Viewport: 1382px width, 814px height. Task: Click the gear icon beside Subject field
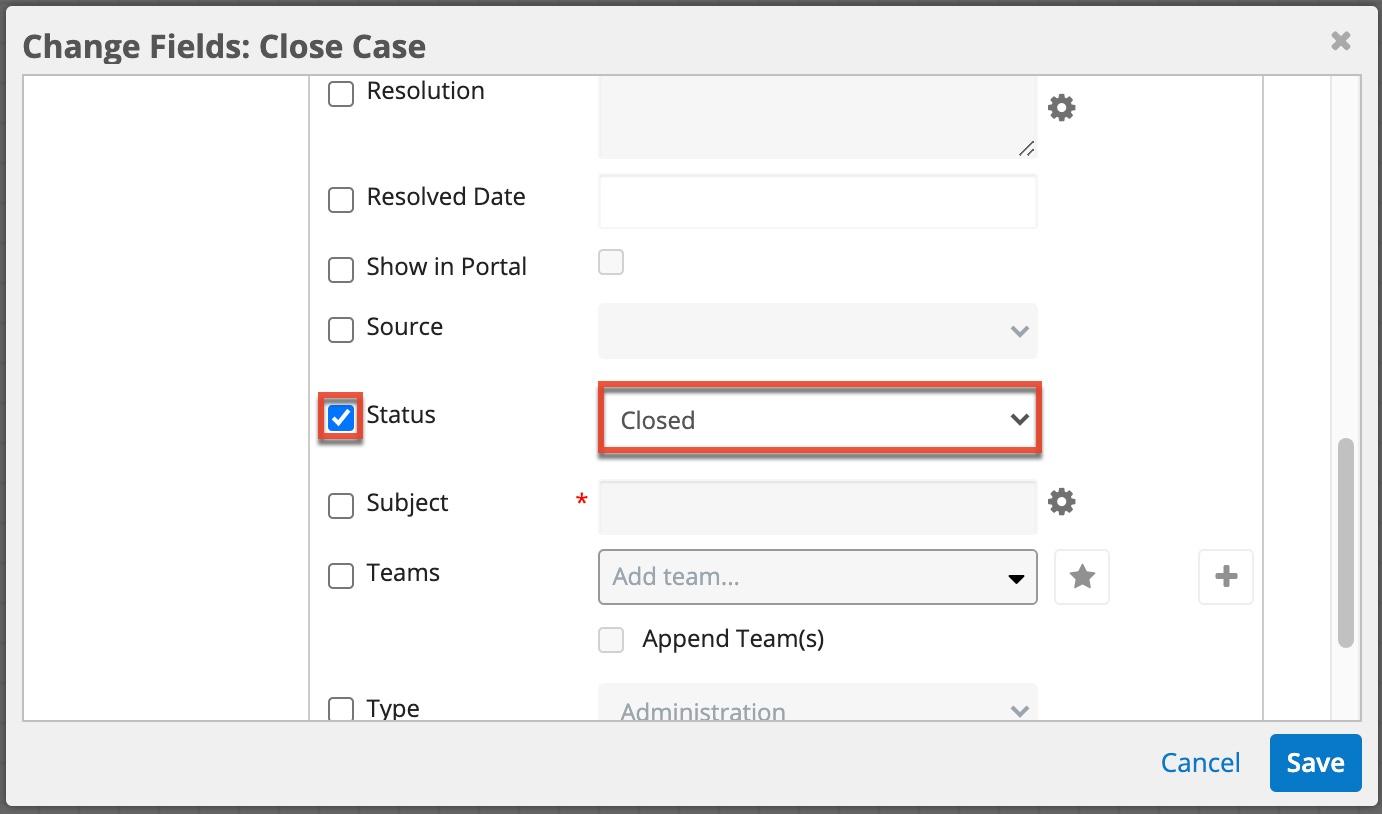(x=1061, y=501)
